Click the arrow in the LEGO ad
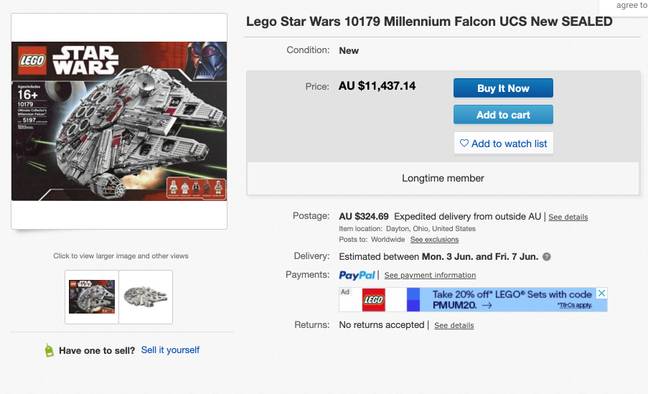 tap(487, 306)
